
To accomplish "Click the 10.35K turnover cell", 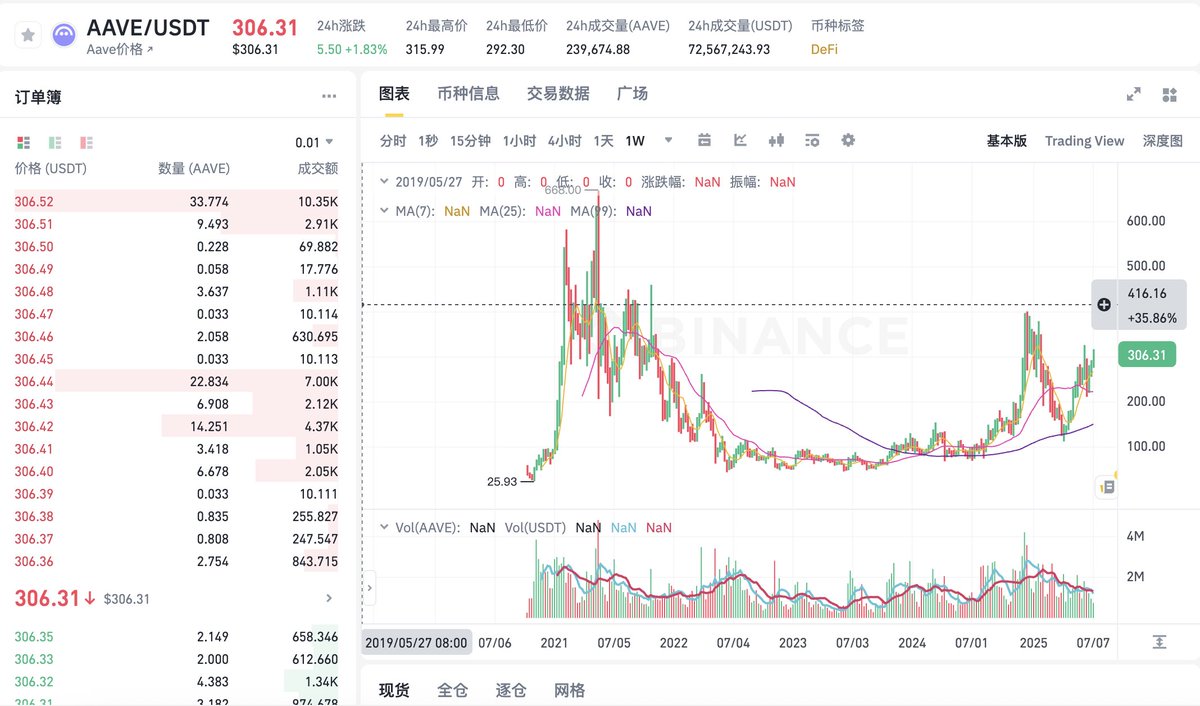I will coord(318,201).
